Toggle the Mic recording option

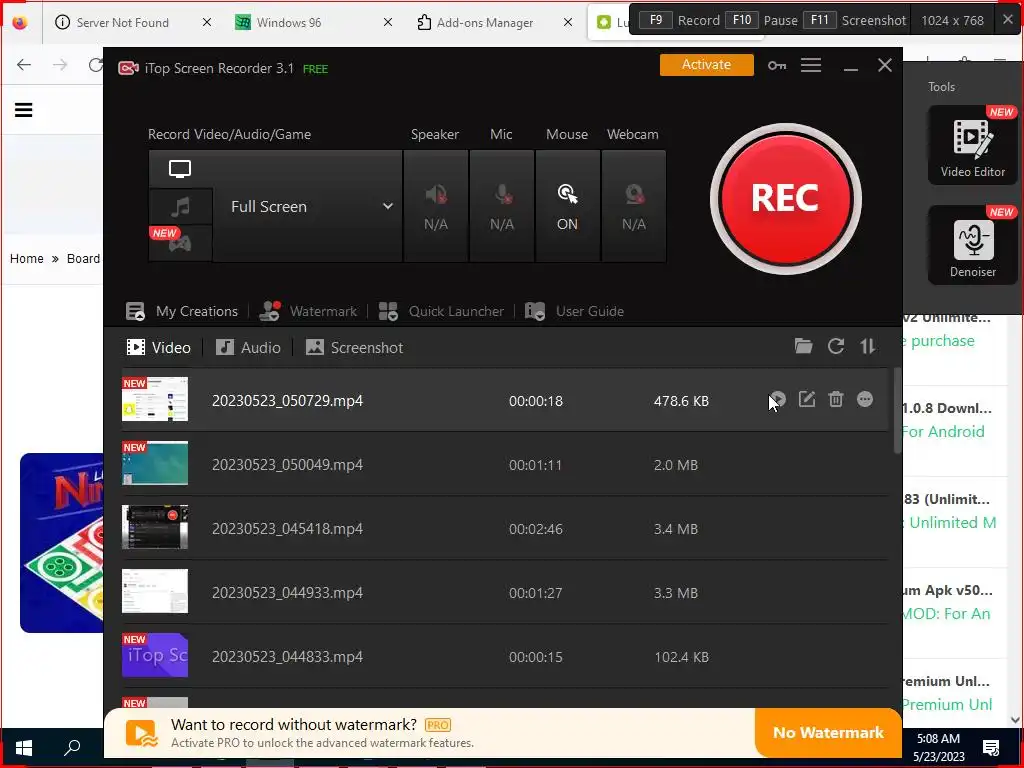[x=502, y=206]
